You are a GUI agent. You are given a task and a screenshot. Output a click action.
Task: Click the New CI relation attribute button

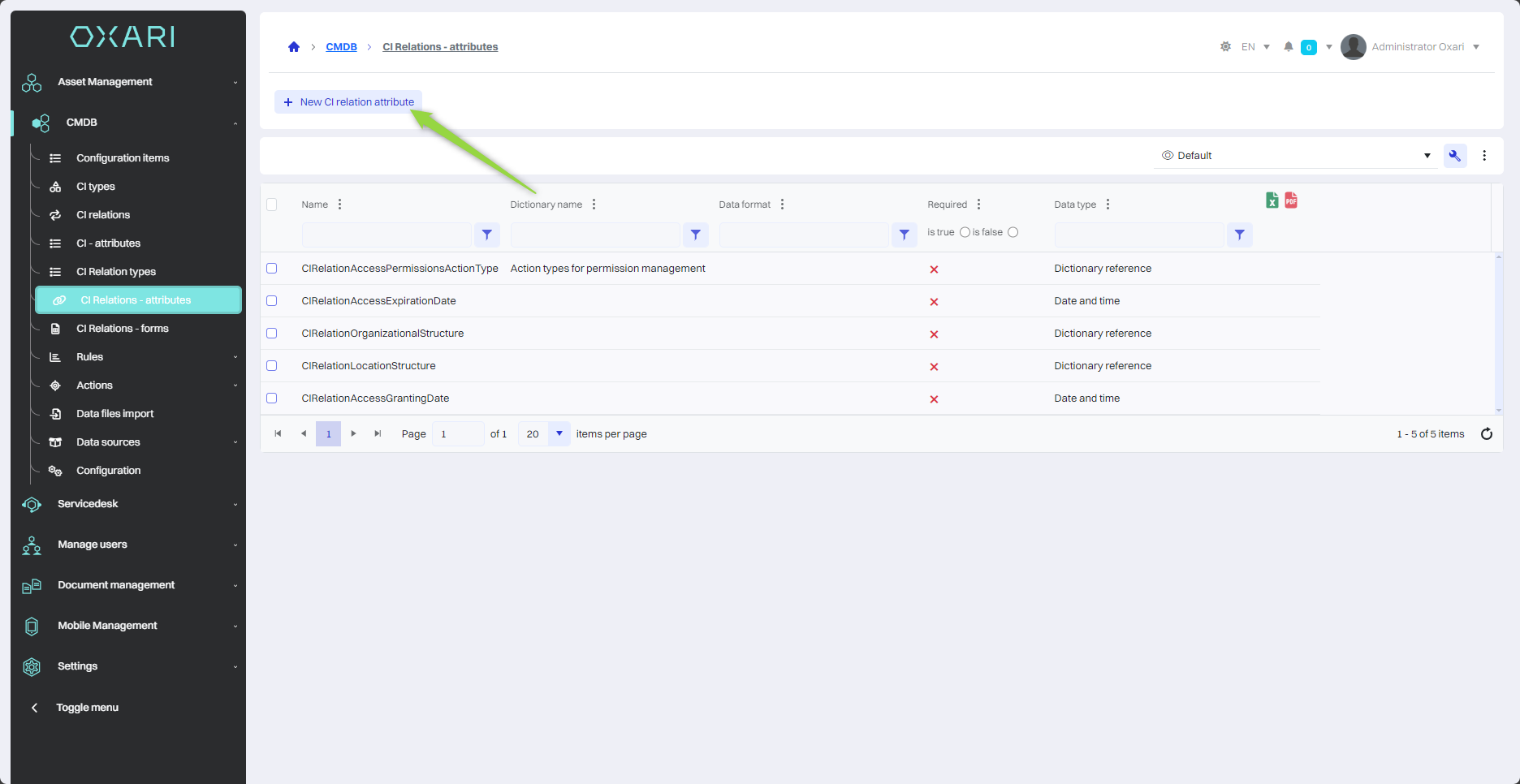348,102
